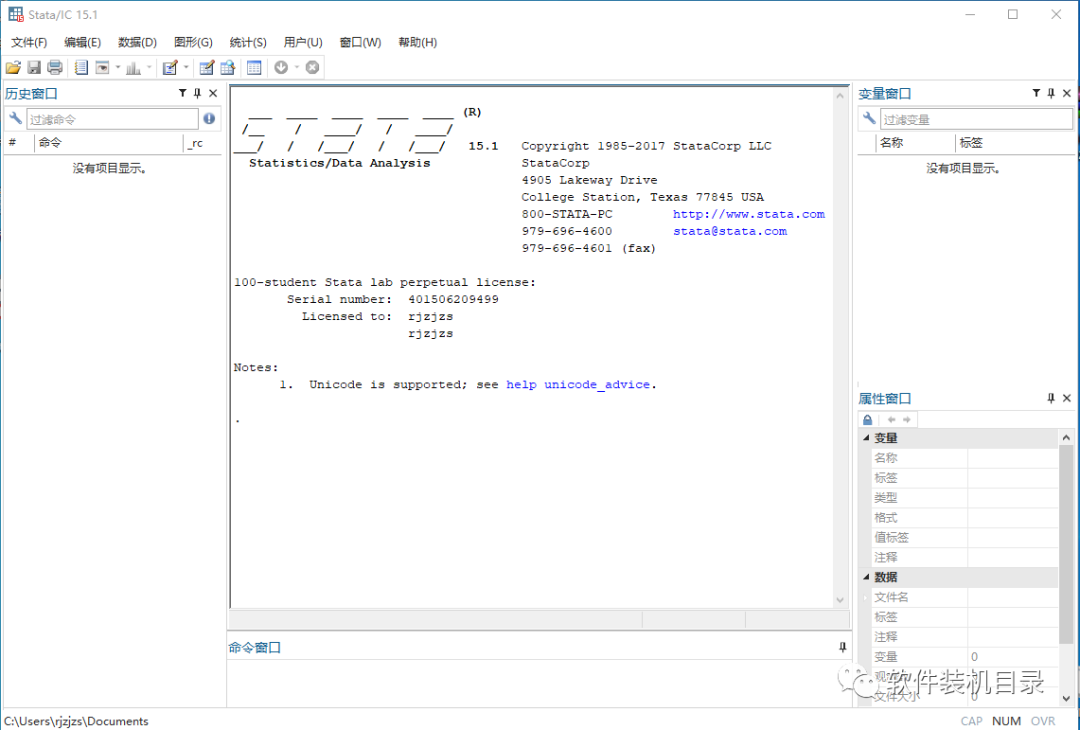Click the help unicode_advice link
The image size is (1080, 730).
pos(578,384)
